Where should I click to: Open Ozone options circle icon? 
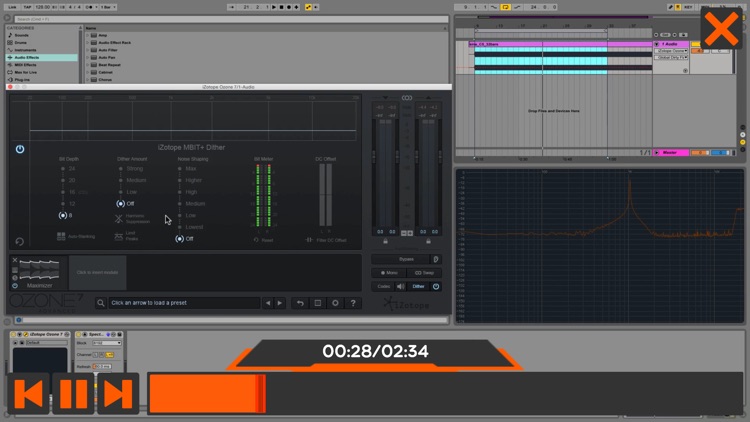click(x=335, y=303)
